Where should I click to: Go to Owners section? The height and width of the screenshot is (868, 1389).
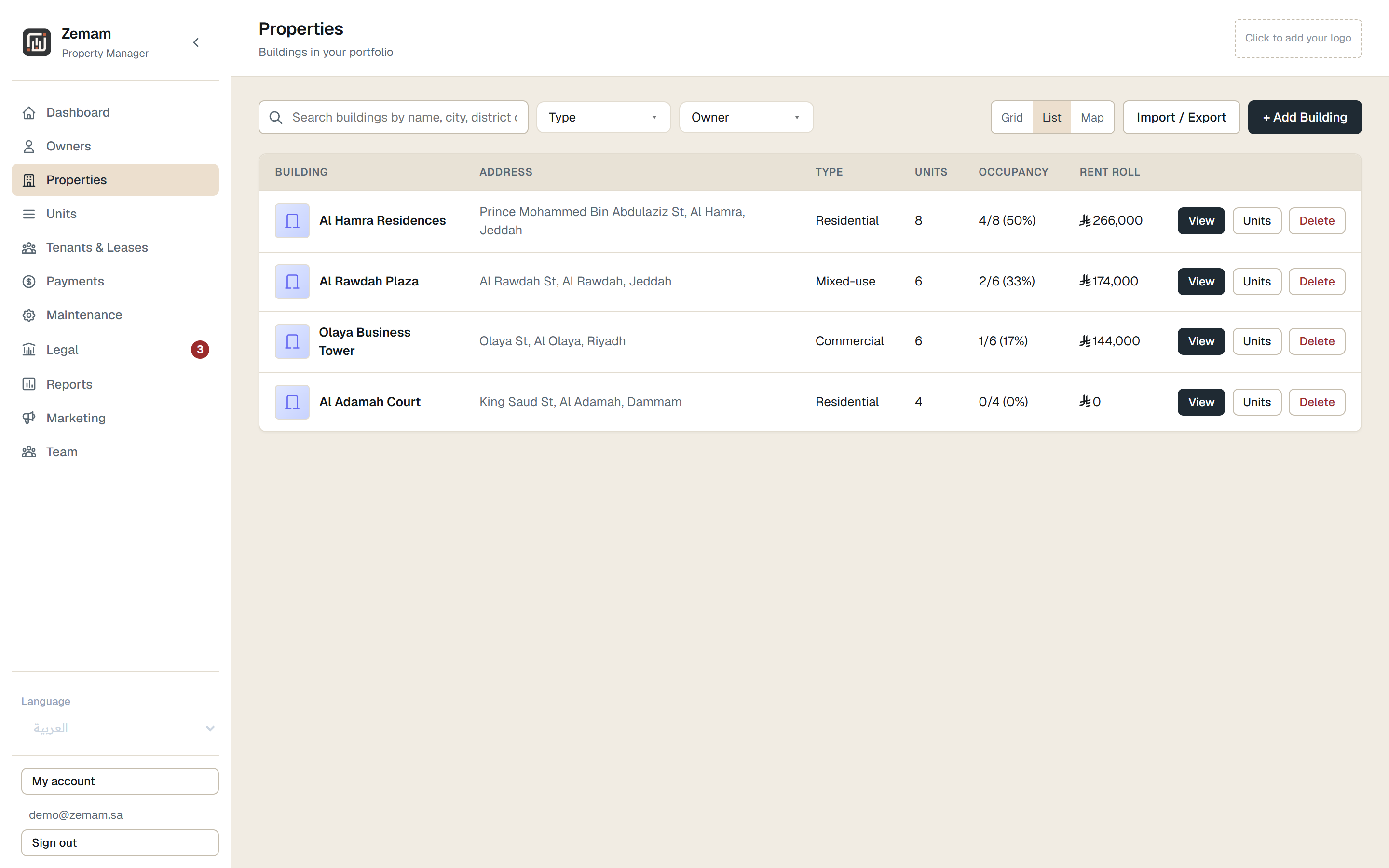(x=115, y=147)
